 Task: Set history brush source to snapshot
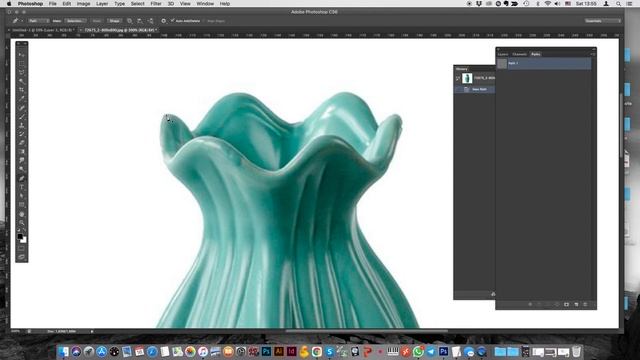pos(458,78)
